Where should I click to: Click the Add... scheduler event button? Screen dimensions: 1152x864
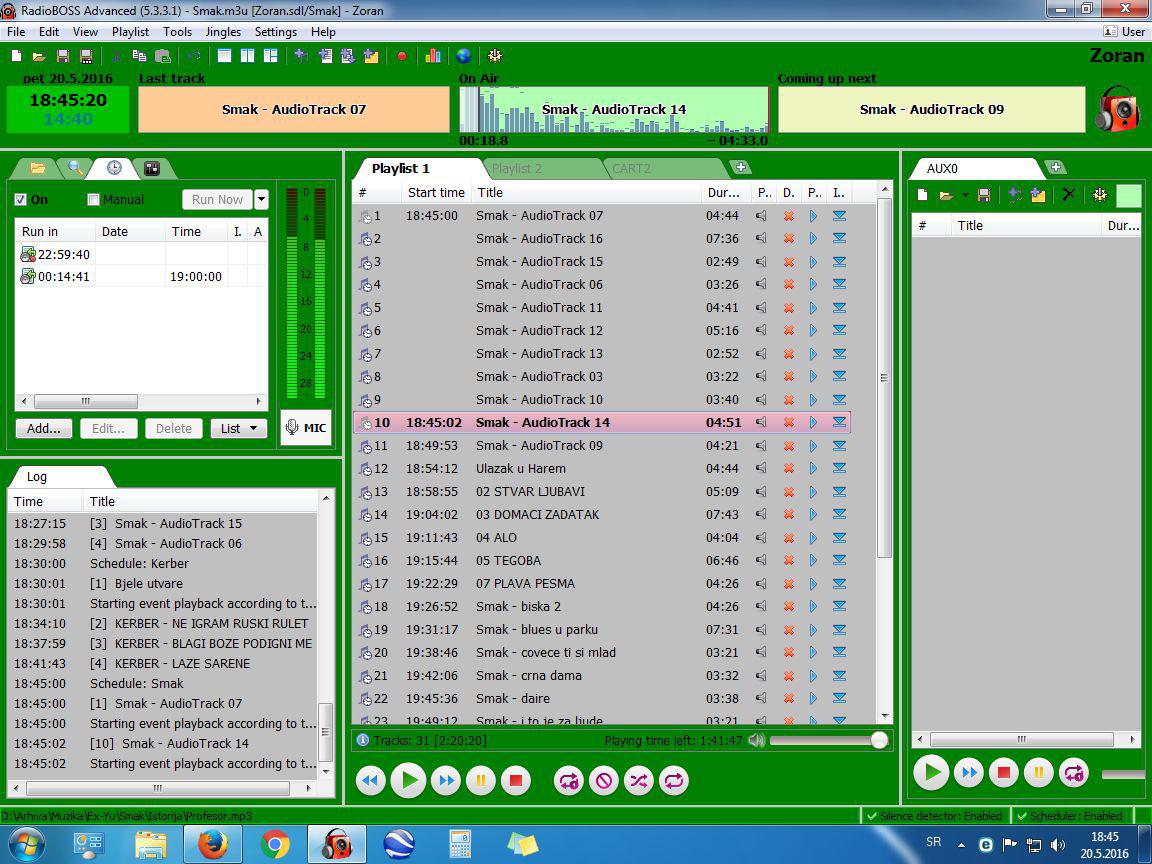click(x=43, y=428)
